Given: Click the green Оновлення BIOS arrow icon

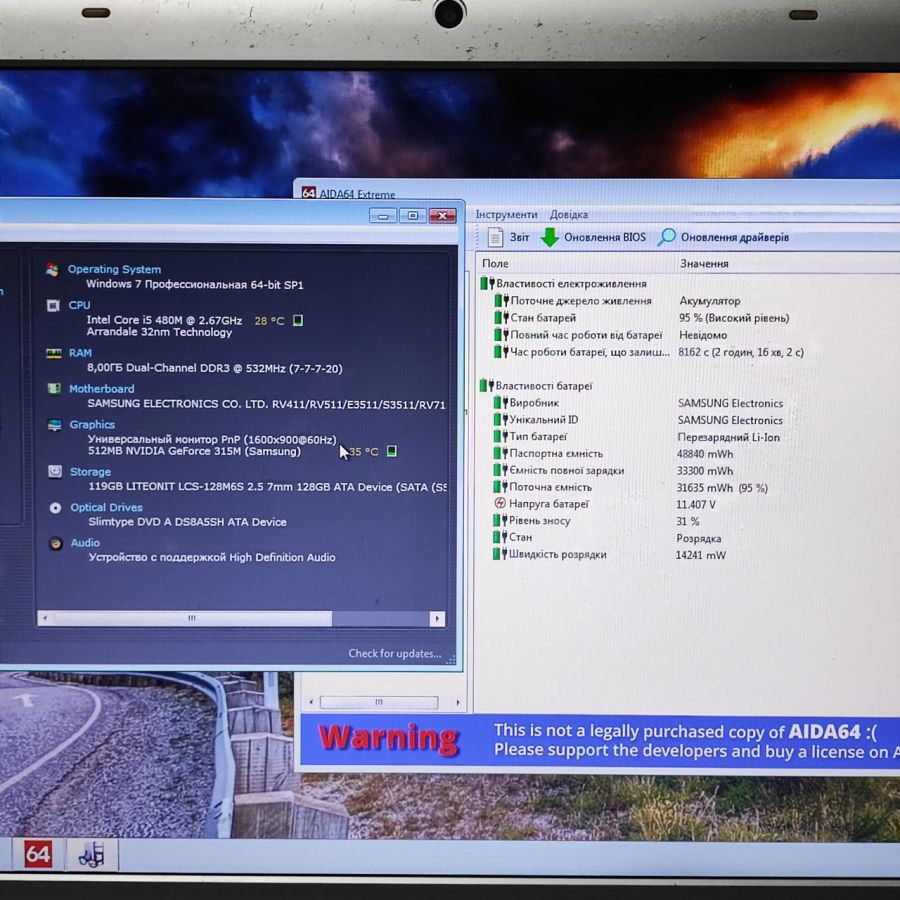Looking at the screenshot, I should [x=550, y=237].
